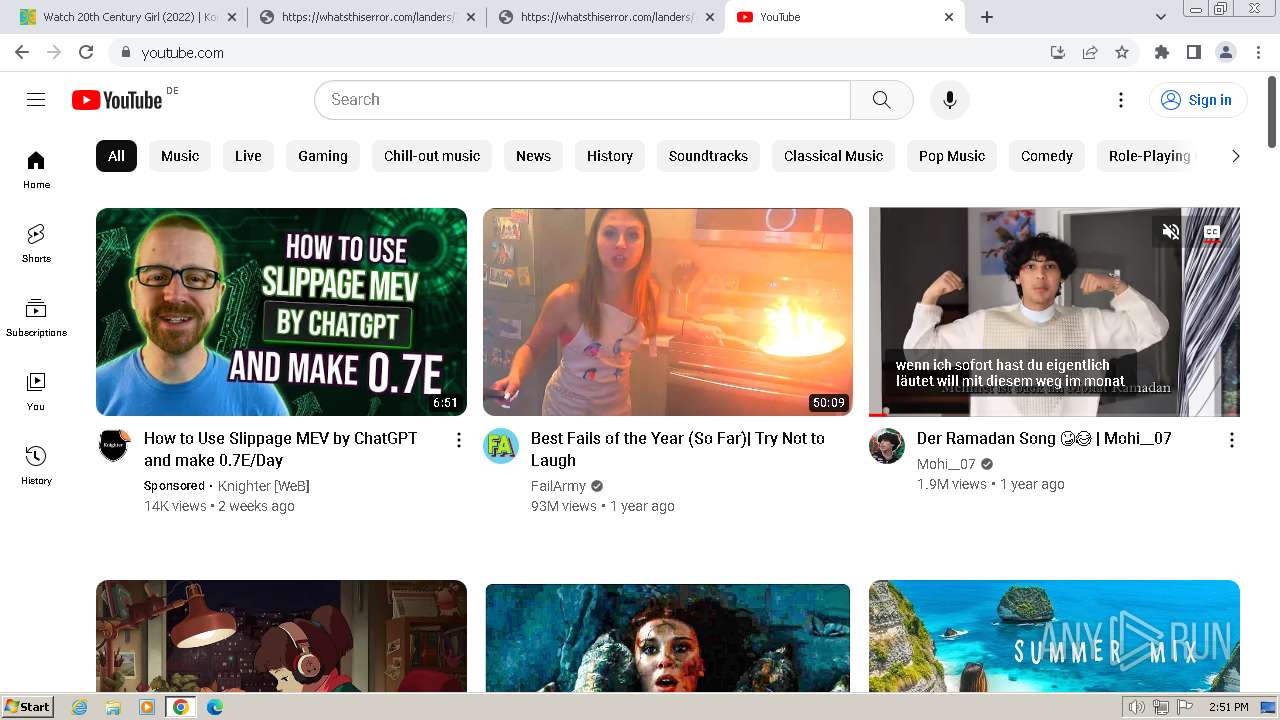Screen dimensions: 1280x720
Task: Open FailArmy channel avatar
Action: coord(501,445)
